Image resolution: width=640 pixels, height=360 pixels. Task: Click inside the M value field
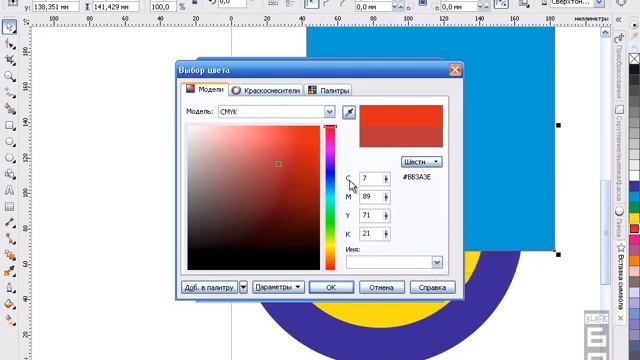tap(371, 197)
